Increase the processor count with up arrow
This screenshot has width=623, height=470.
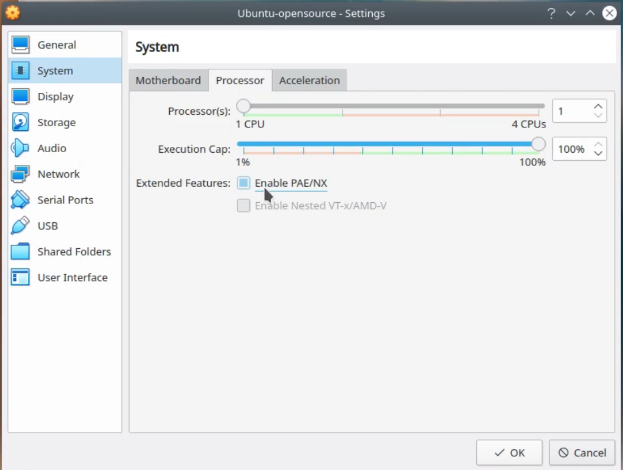click(598, 106)
